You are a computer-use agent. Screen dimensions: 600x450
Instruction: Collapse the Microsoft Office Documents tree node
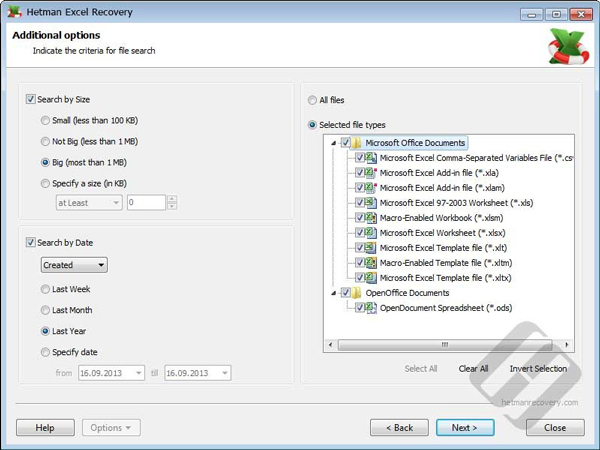click(333, 143)
